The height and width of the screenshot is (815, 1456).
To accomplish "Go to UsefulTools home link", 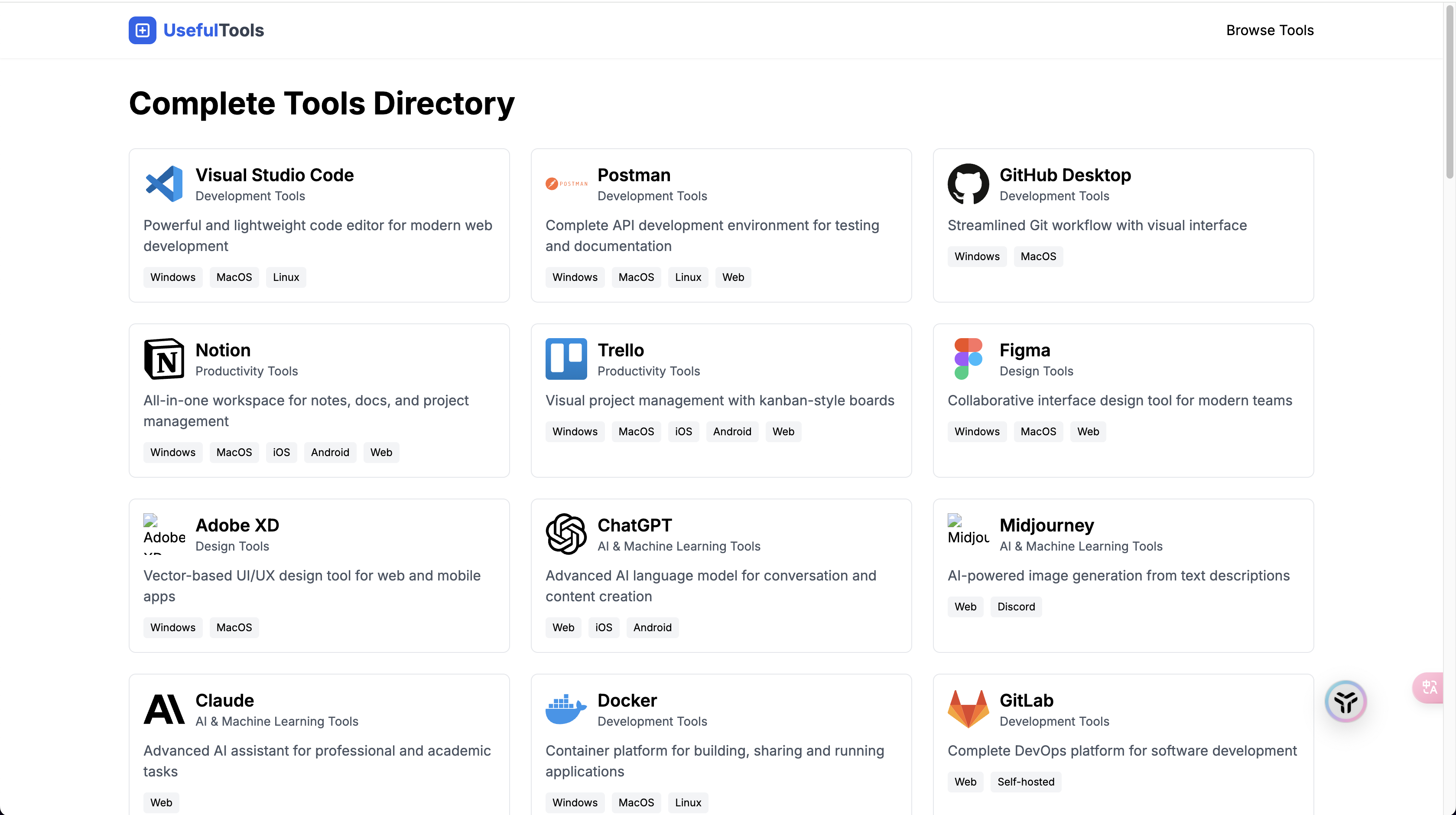I will click(x=213, y=30).
